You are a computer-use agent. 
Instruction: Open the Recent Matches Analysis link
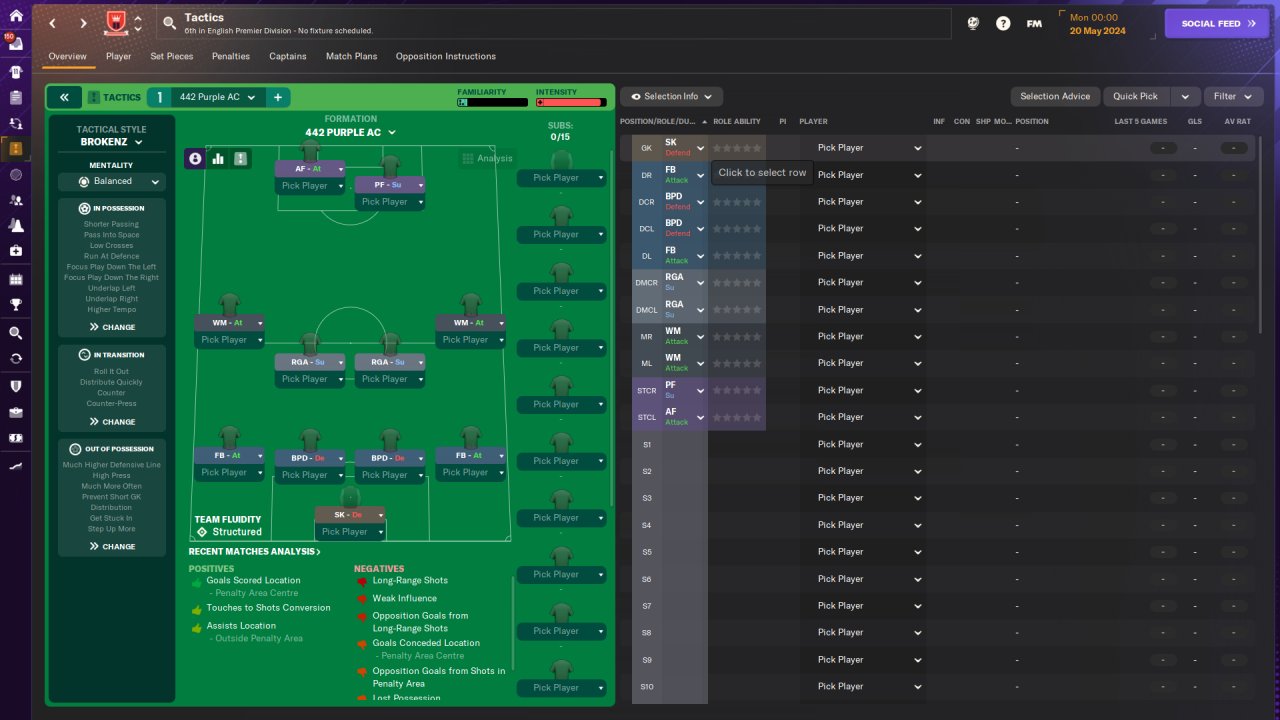(254, 551)
